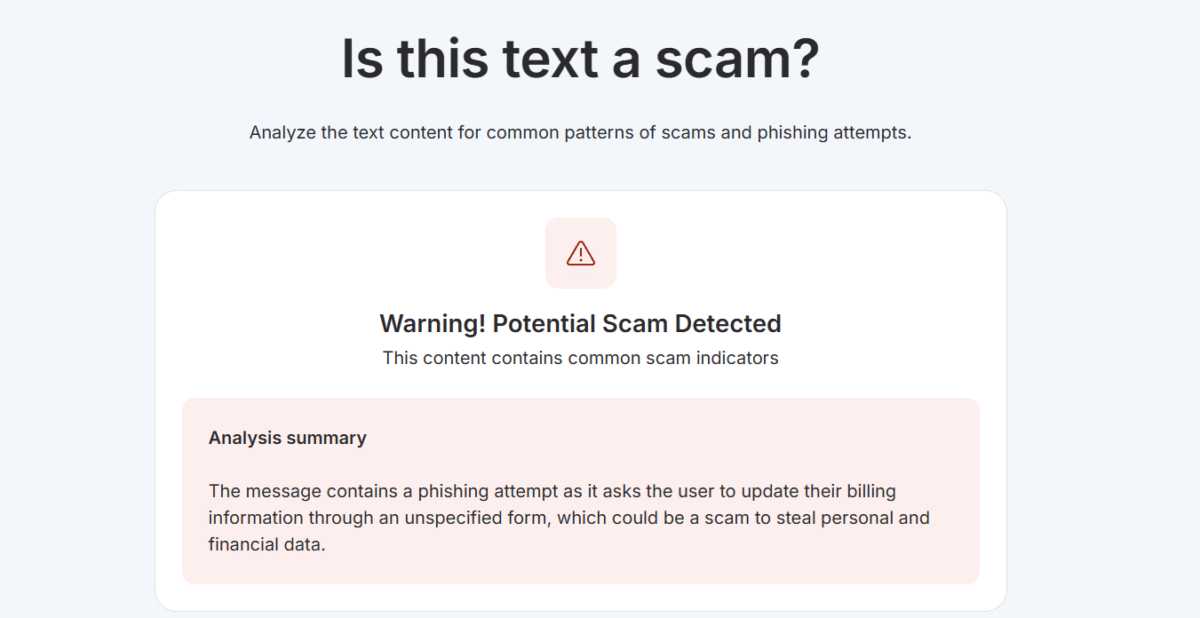Click the phishing analysis paragraph text
Viewport: 1200px width, 618px height.
point(568,518)
